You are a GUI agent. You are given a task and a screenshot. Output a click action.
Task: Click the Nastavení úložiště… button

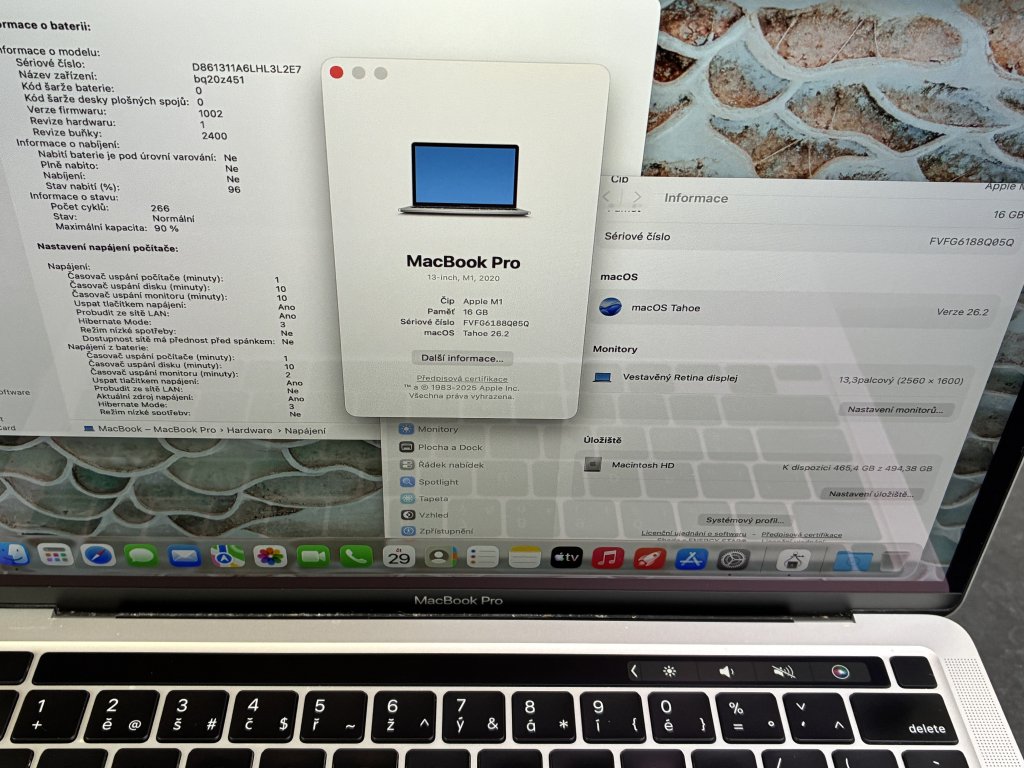click(x=871, y=494)
